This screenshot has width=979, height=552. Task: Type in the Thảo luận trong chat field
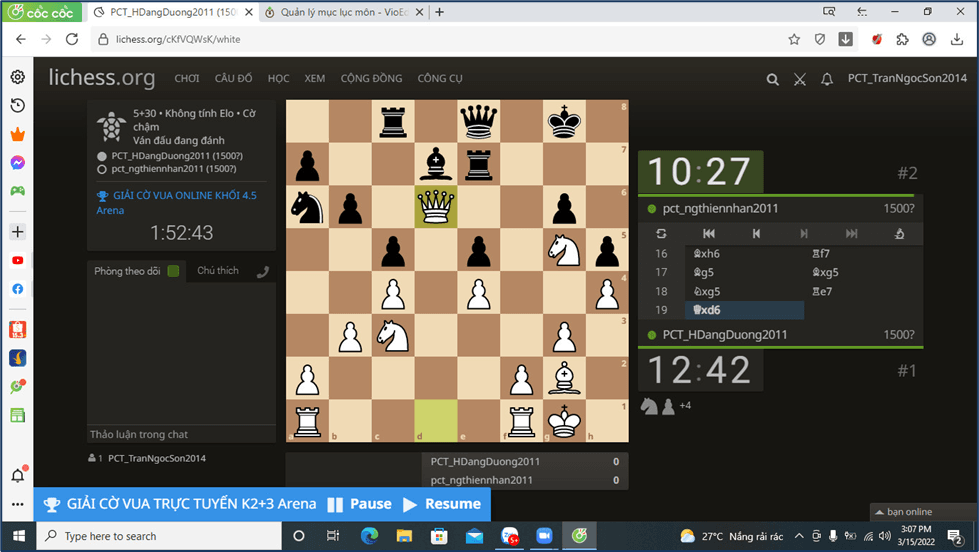click(180, 434)
